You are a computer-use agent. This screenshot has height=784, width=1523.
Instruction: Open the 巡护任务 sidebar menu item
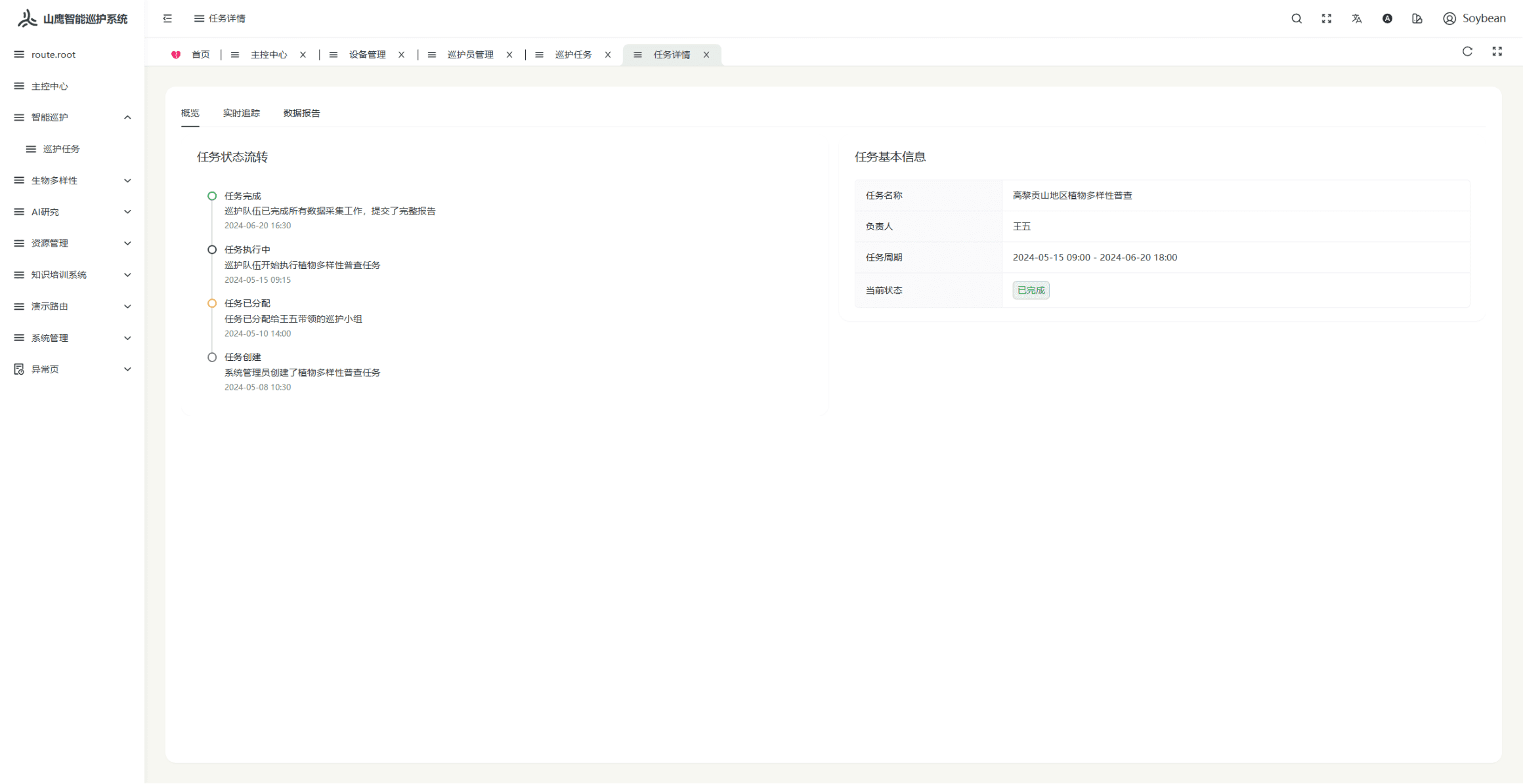[62, 148]
